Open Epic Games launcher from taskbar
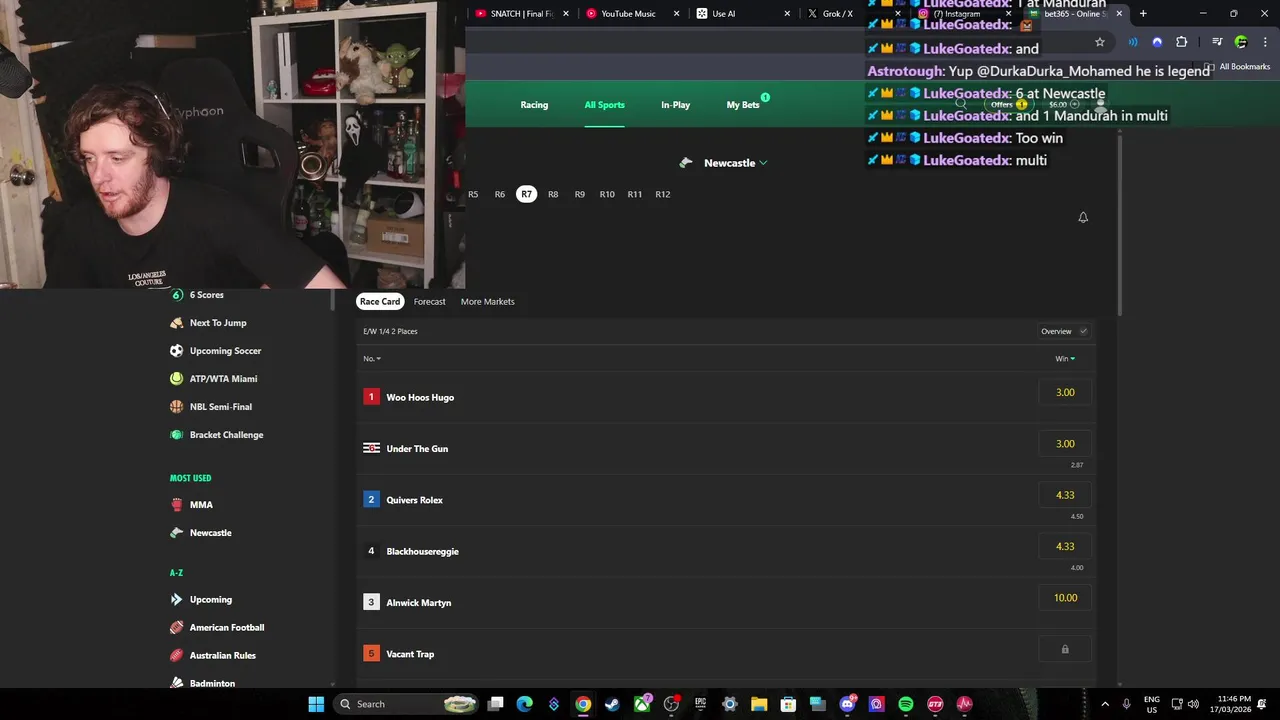Viewport: 1280px width, 720px height. point(700,704)
